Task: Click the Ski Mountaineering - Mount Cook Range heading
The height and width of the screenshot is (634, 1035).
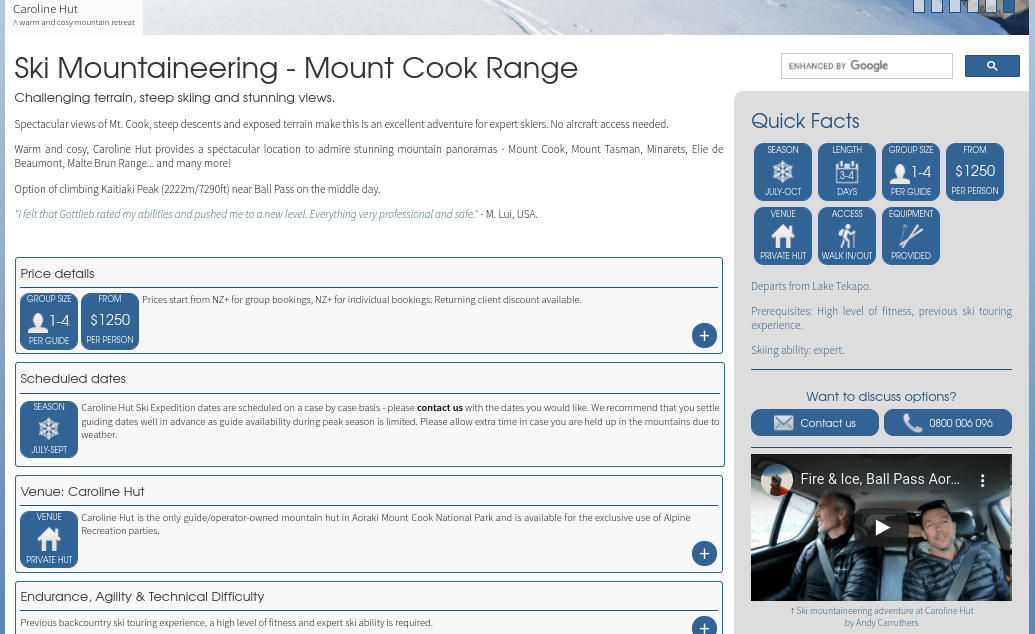Action: (296, 68)
